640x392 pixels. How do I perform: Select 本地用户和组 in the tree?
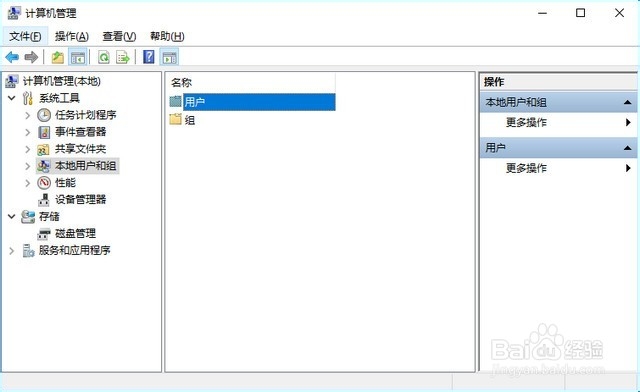pyautogui.click(x=86, y=166)
